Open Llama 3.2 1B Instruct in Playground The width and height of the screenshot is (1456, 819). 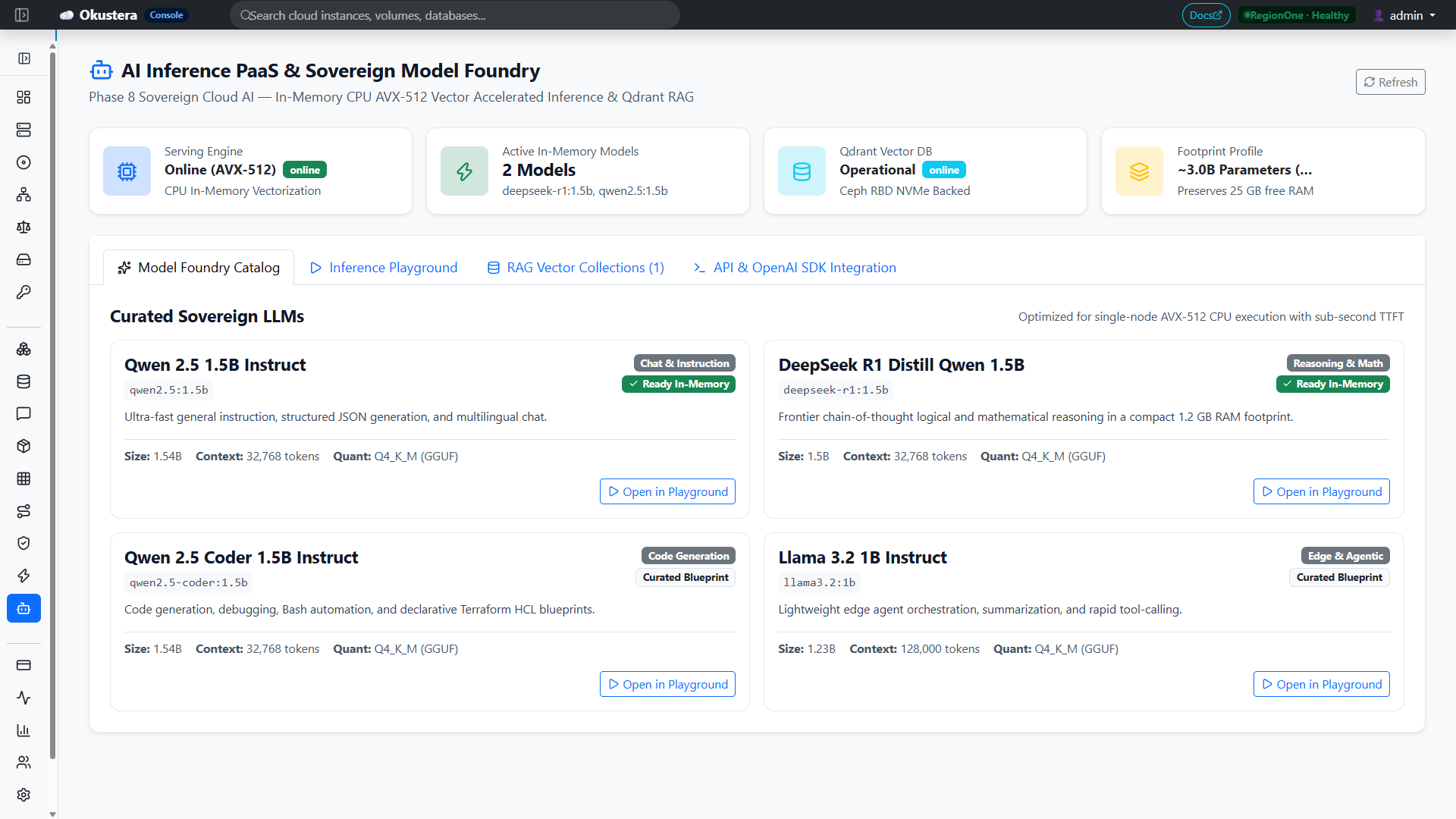[x=1321, y=684]
